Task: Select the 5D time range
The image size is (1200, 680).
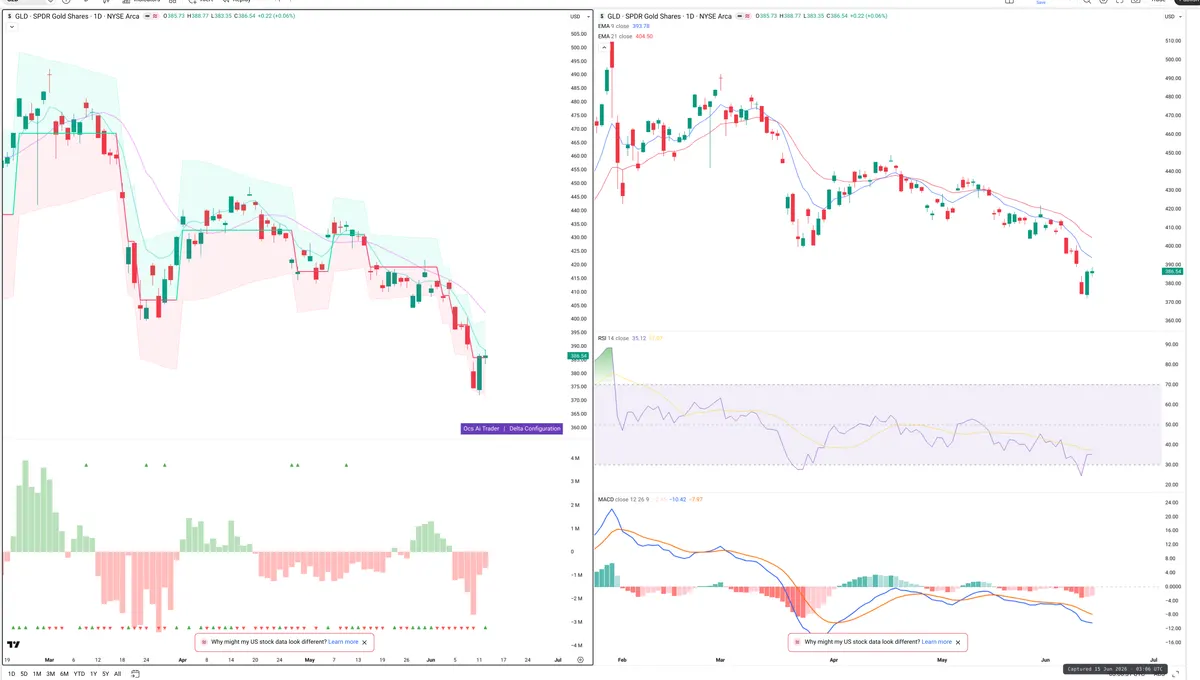Action: (24, 674)
